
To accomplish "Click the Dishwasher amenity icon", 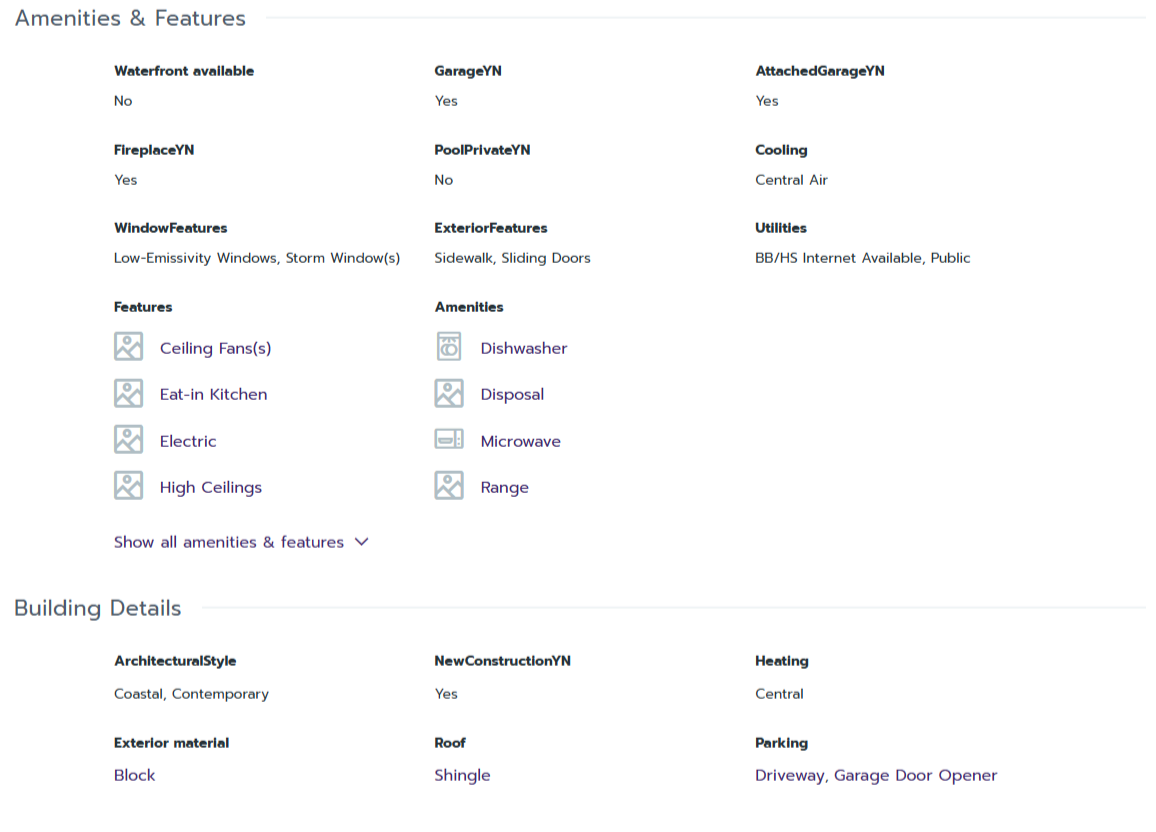I will pyautogui.click(x=449, y=347).
